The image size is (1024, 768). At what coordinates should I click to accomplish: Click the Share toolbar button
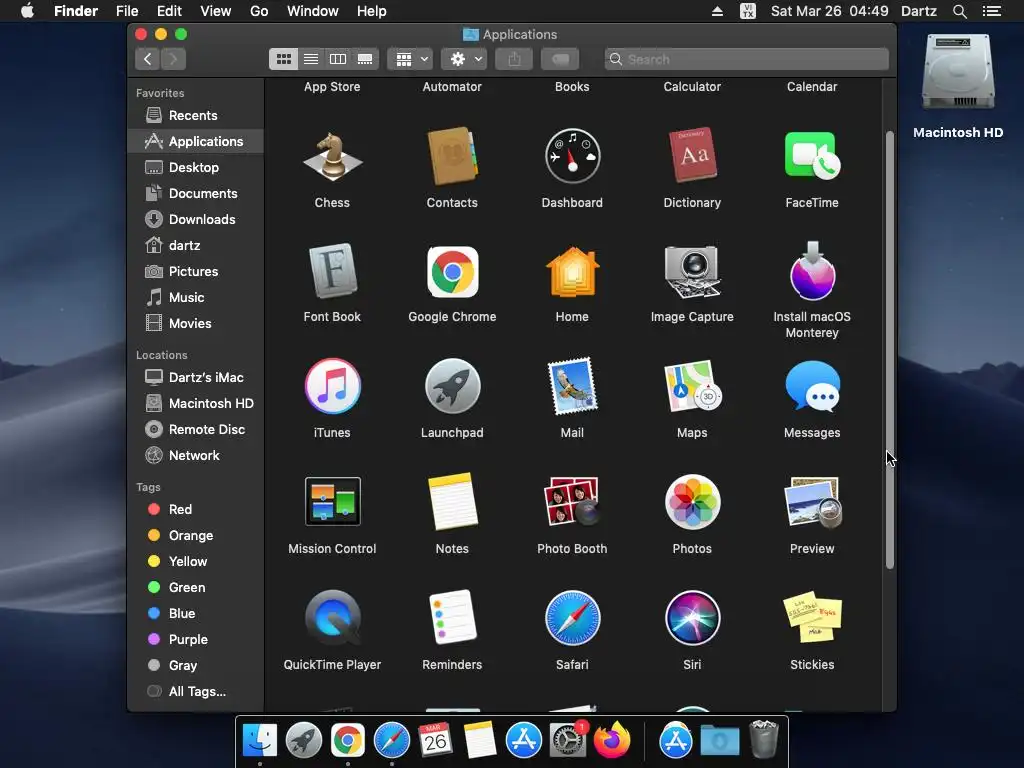coord(514,59)
